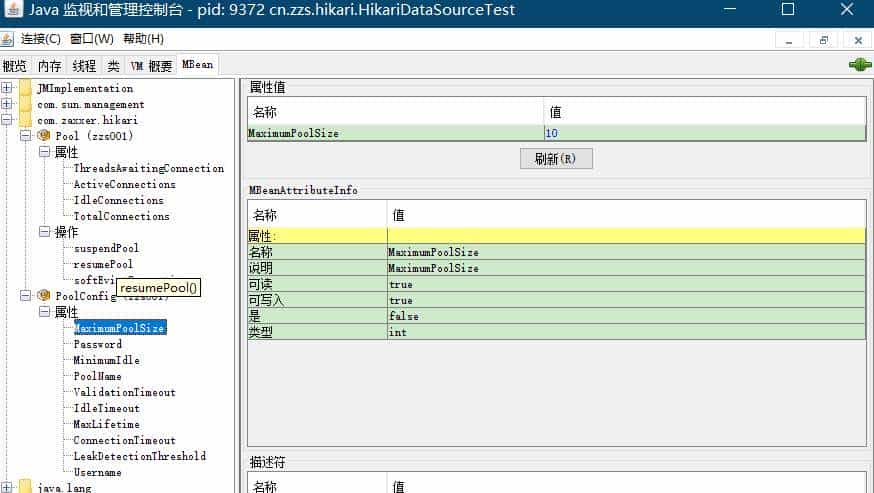Expand the JMImplementation node

(x=7, y=88)
